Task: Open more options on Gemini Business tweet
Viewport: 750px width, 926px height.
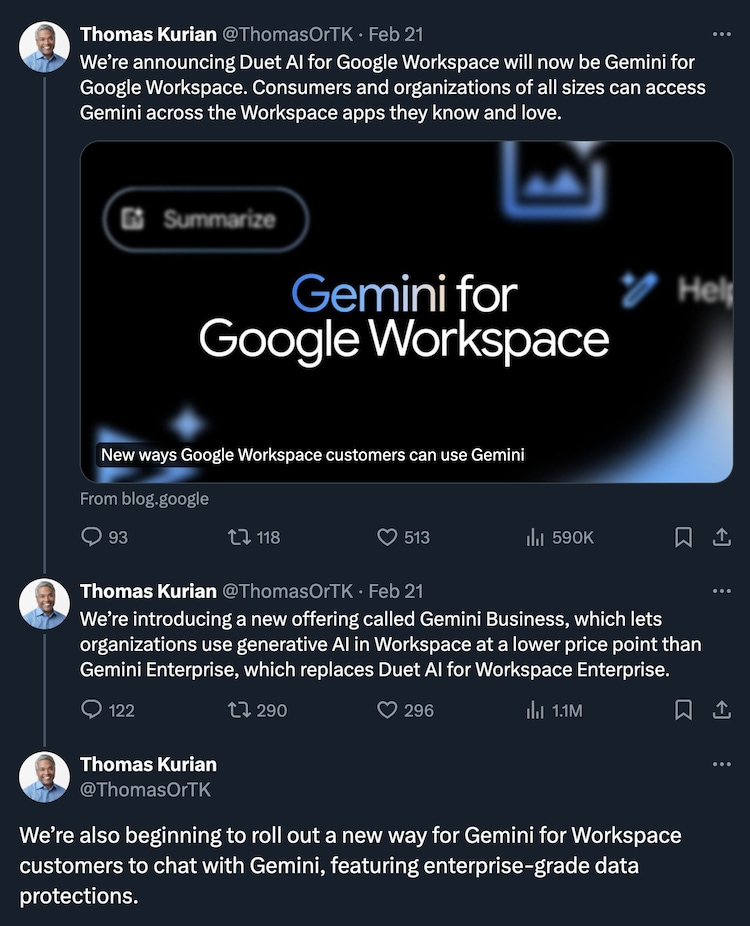Action: [721, 591]
